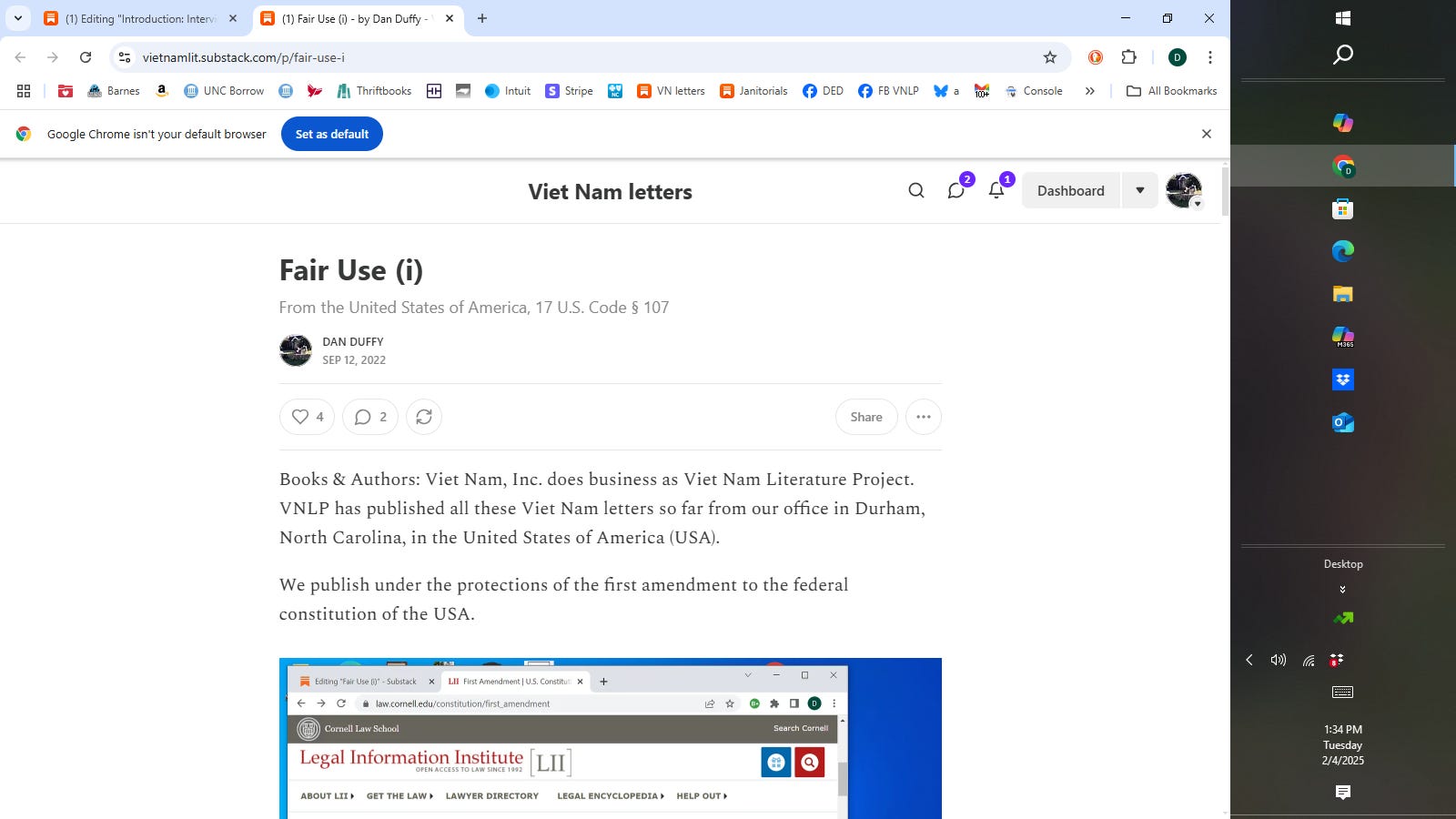The width and height of the screenshot is (1456, 819).
Task: Open the Stripe bookmark
Action: pyautogui.click(x=569, y=91)
